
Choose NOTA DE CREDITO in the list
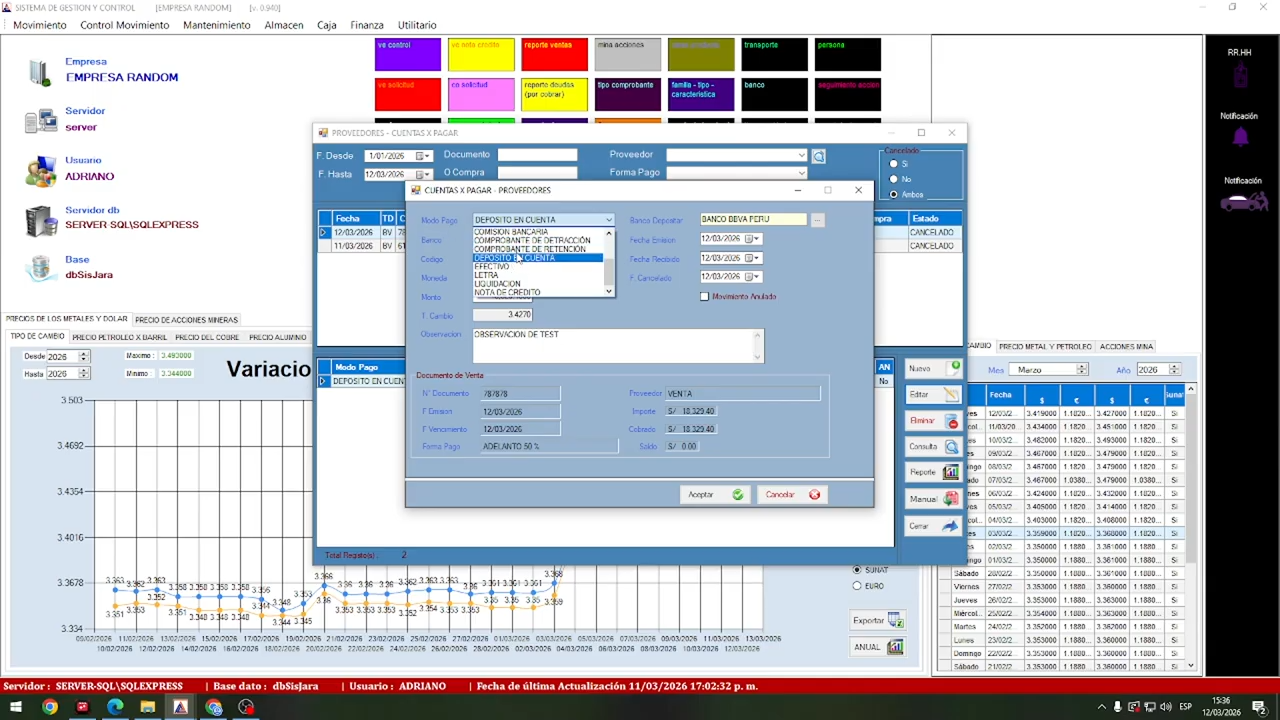[x=538, y=293]
